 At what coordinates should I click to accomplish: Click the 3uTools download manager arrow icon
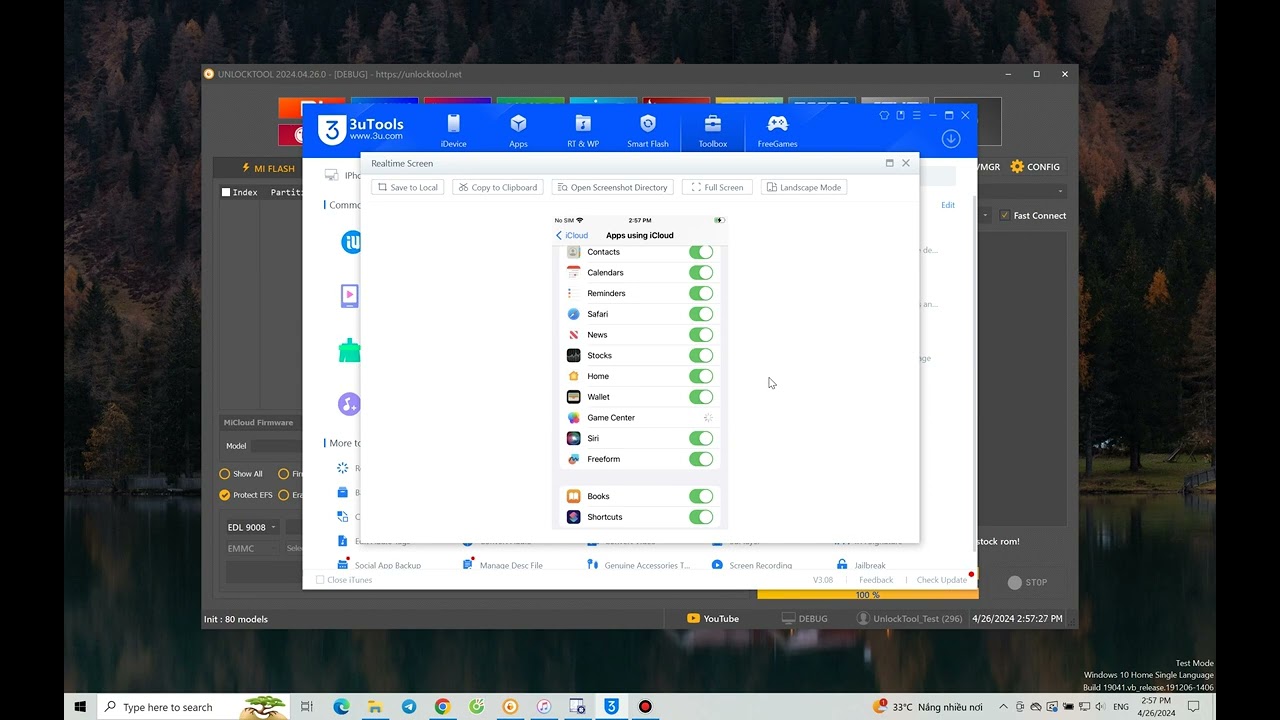951,139
